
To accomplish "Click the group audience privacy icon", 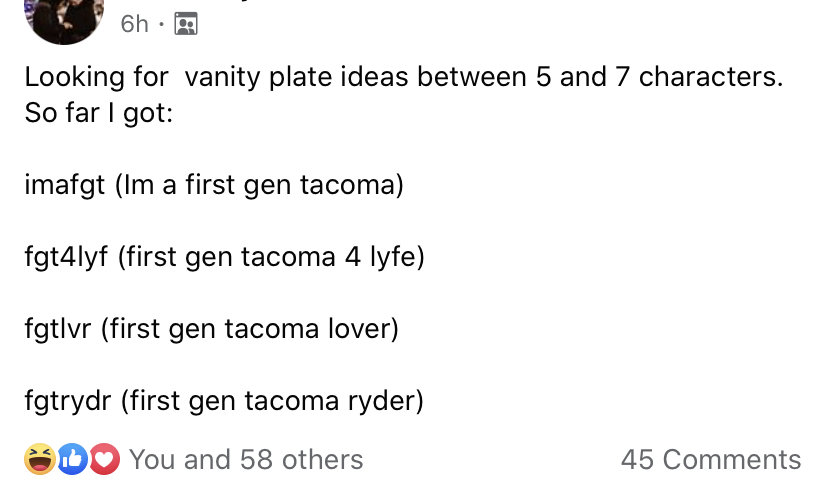I will click(186, 24).
